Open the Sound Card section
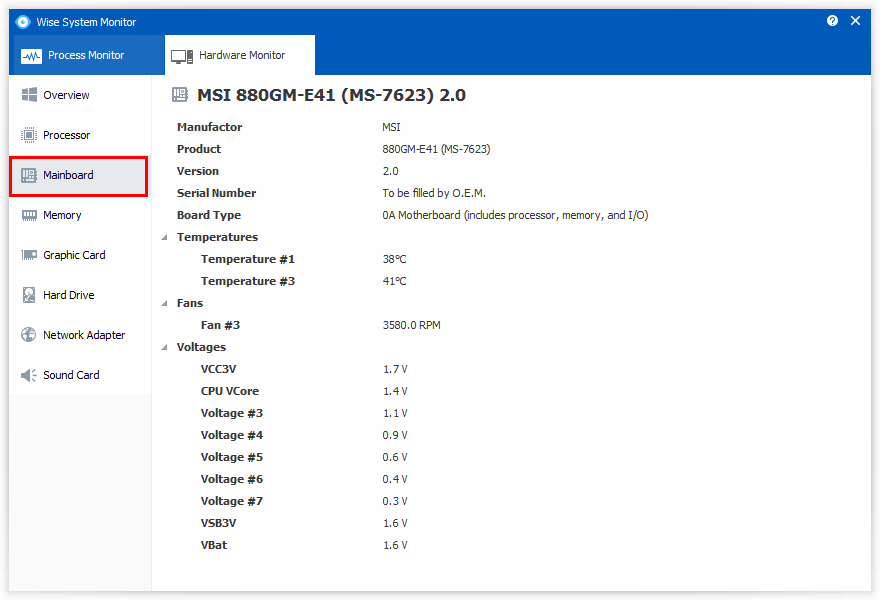Image resolution: width=880 pixels, height=600 pixels. tap(28, 375)
